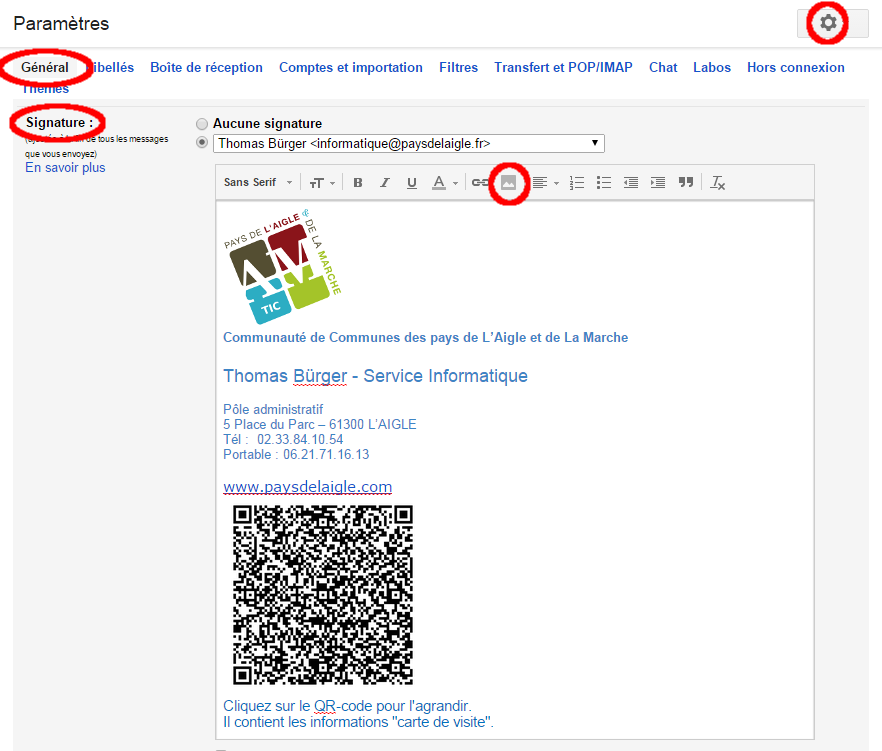Click the insert link icon

480,183
